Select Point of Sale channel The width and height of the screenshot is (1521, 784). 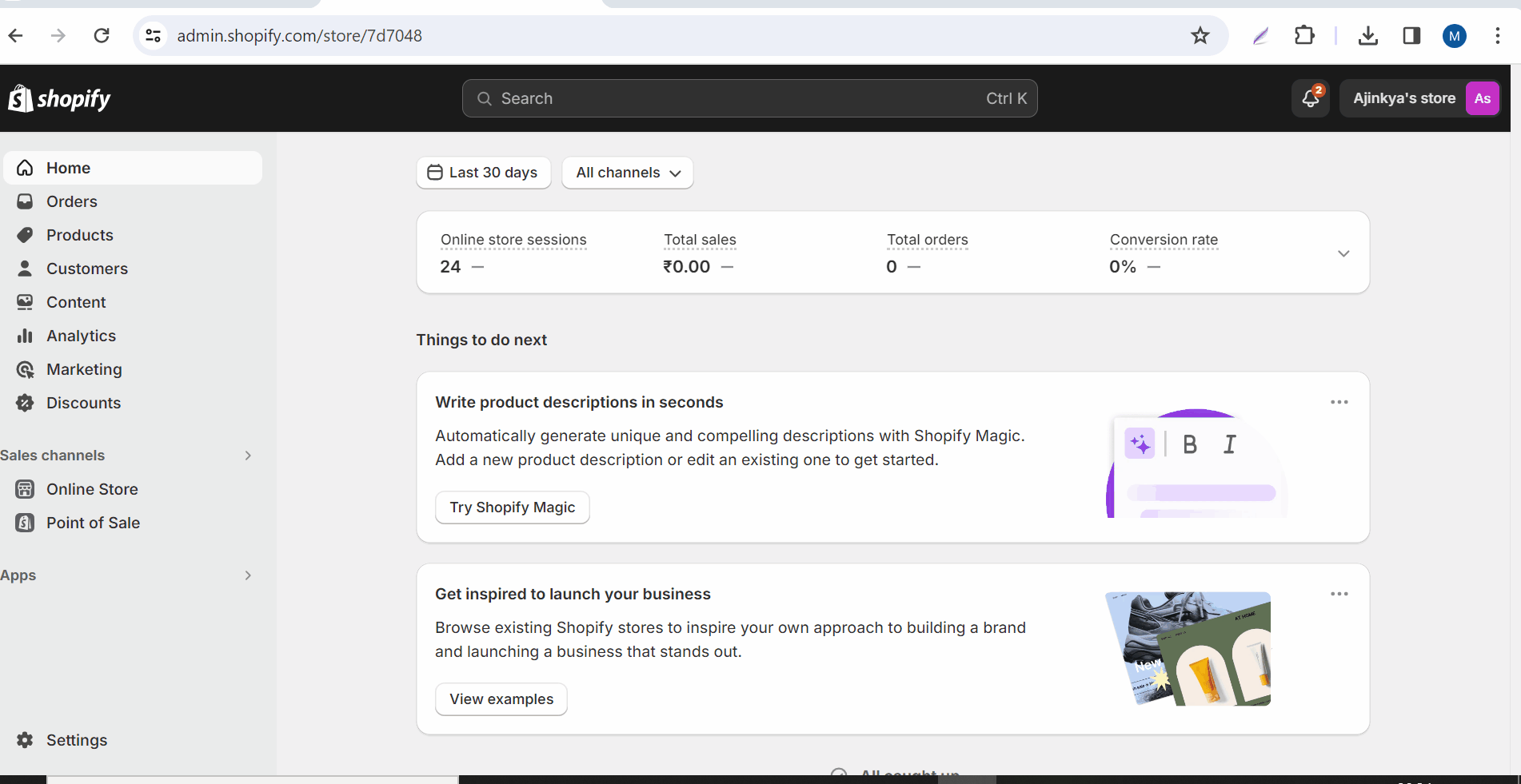pos(93,522)
